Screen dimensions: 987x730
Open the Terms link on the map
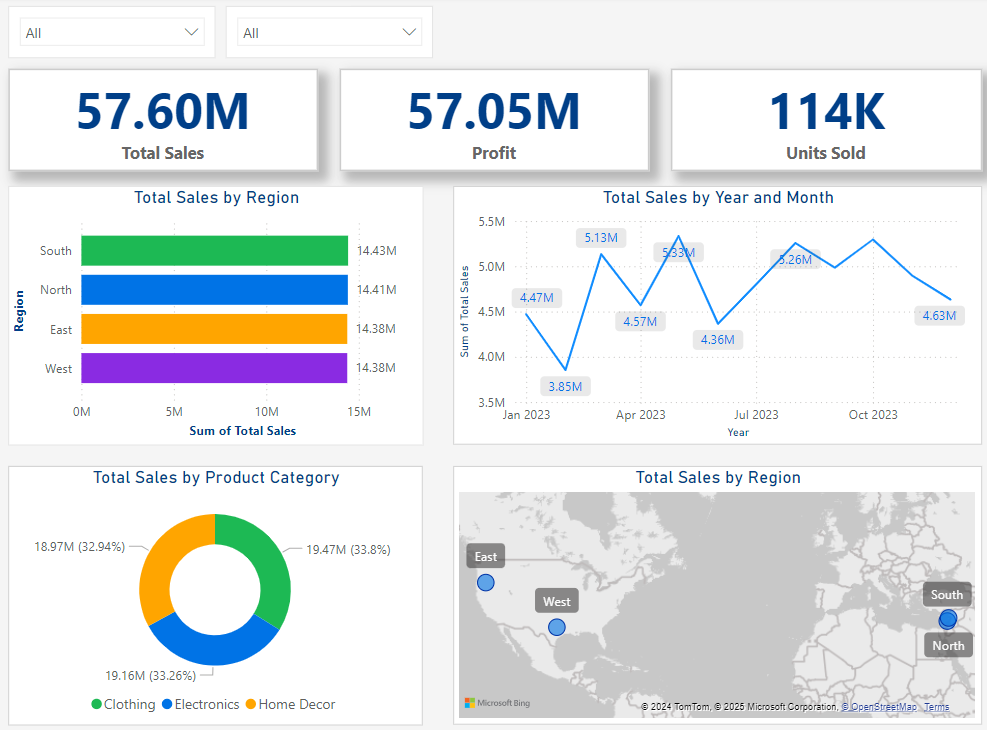click(x=937, y=706)
